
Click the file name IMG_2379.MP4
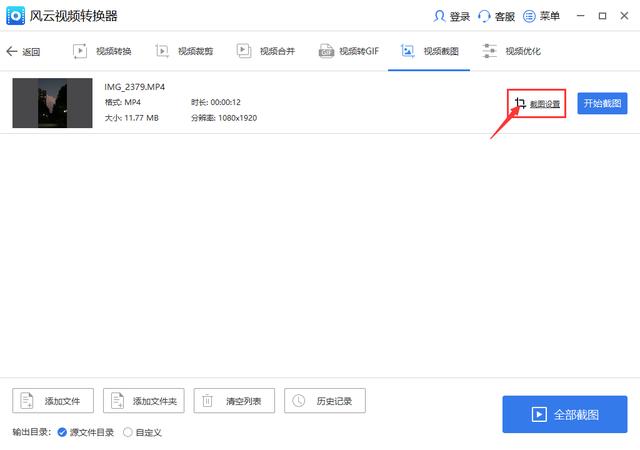135,87
